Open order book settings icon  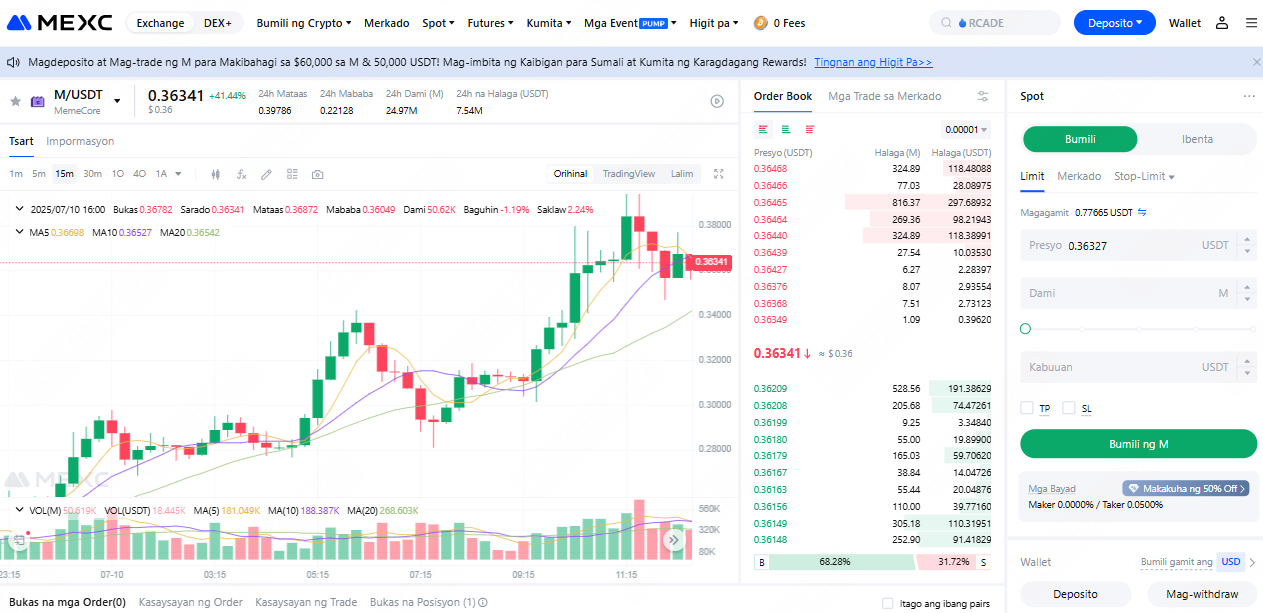[983, 96]
